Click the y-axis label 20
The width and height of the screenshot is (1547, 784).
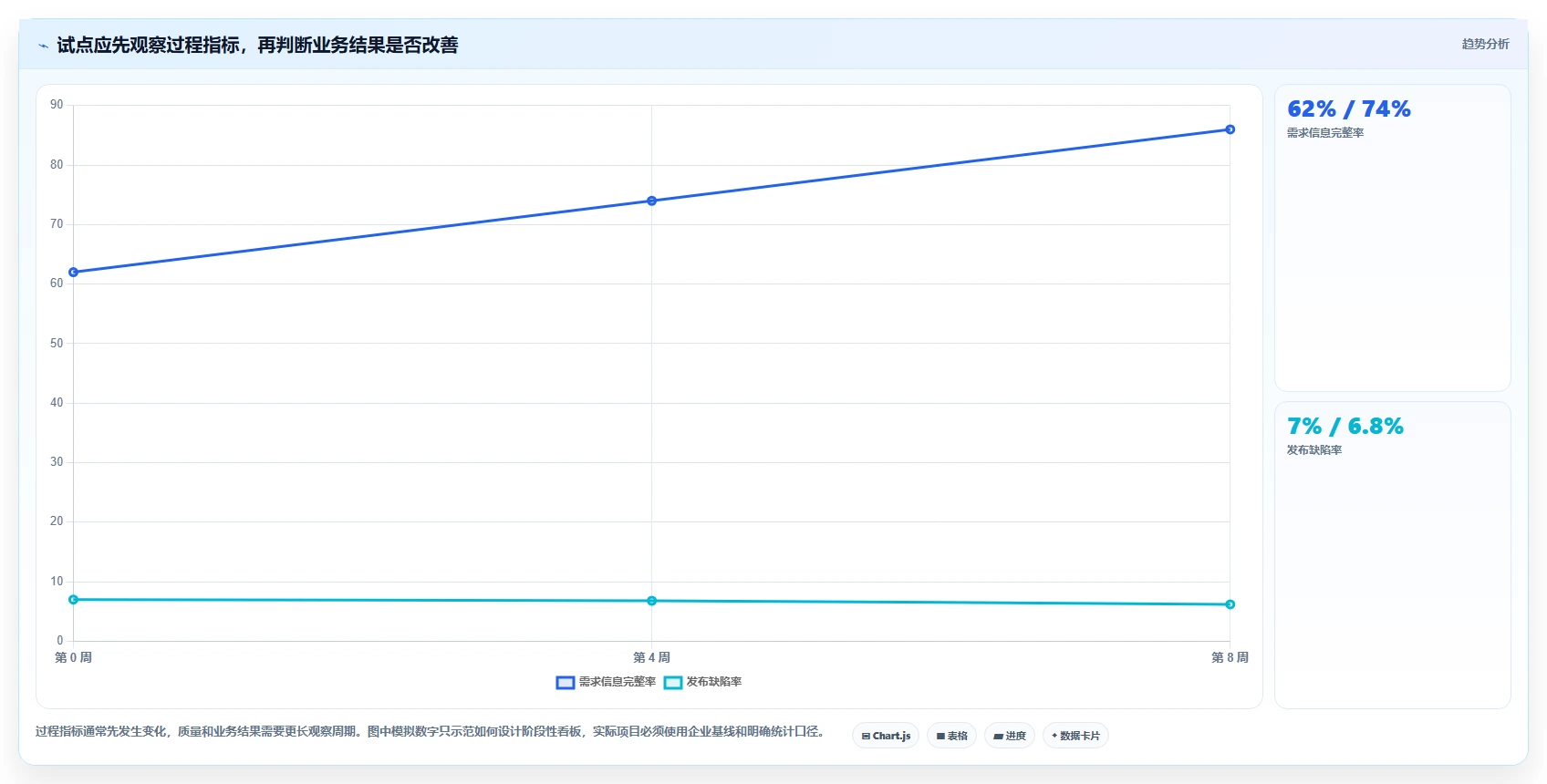(x=57, y=521)
